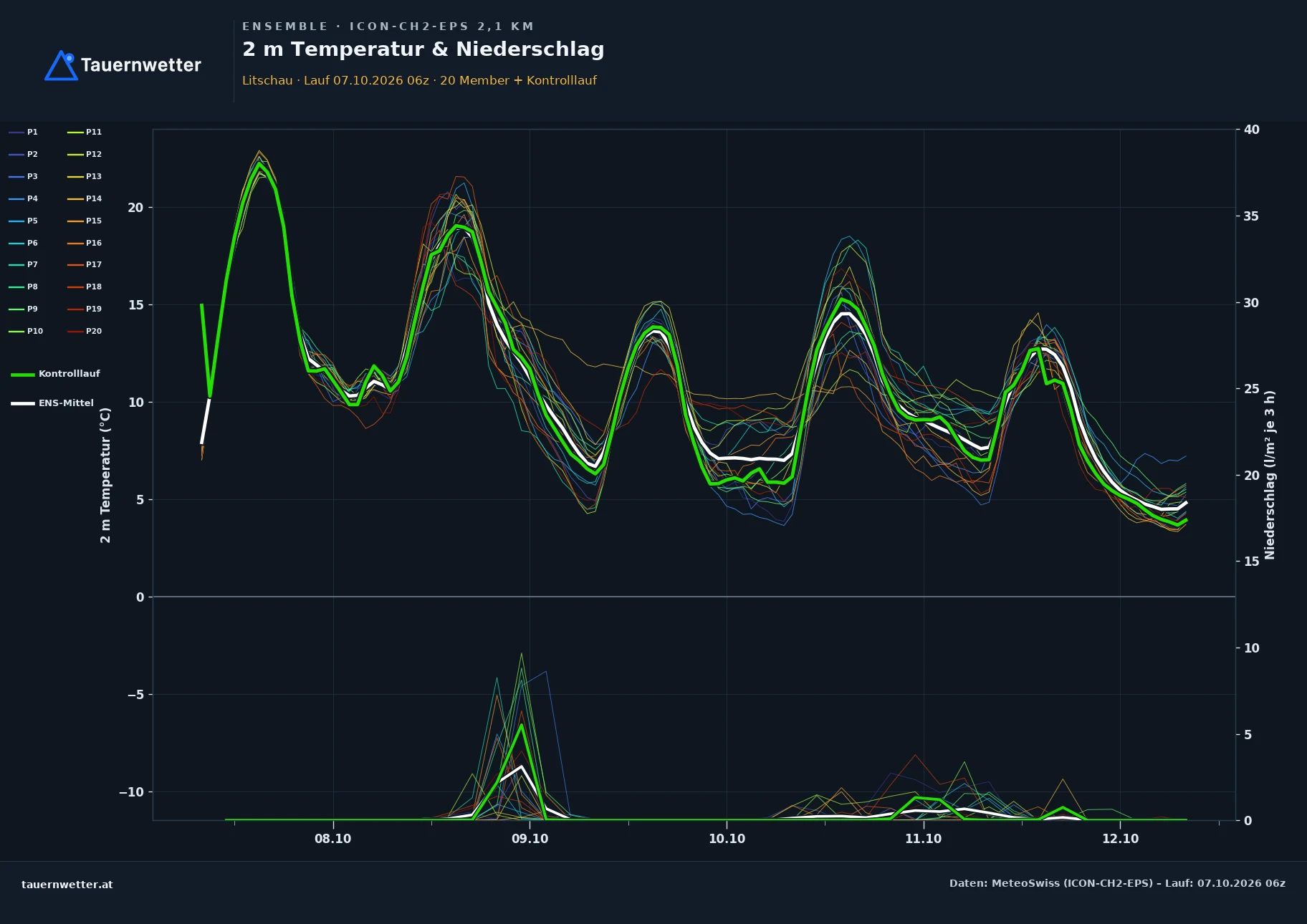Click the 09.10 date axis label
Image resolution: width=1307 pixels, height=924 pixels.
[x=530, y=839]
